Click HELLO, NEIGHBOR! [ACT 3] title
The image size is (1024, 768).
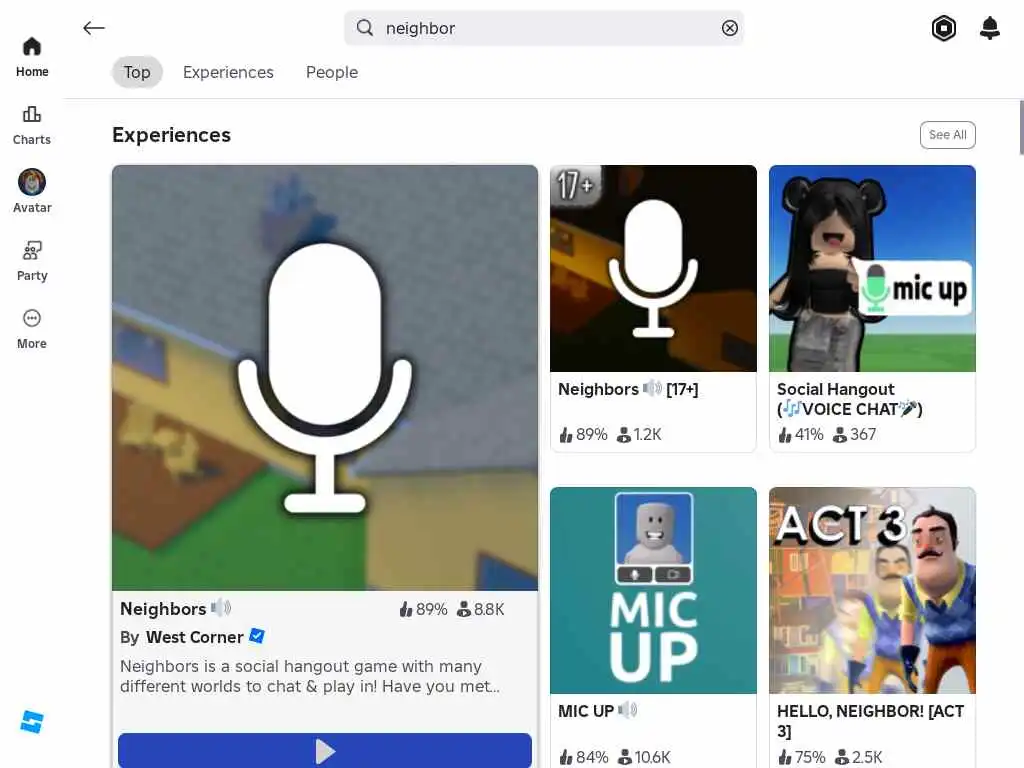870,721
